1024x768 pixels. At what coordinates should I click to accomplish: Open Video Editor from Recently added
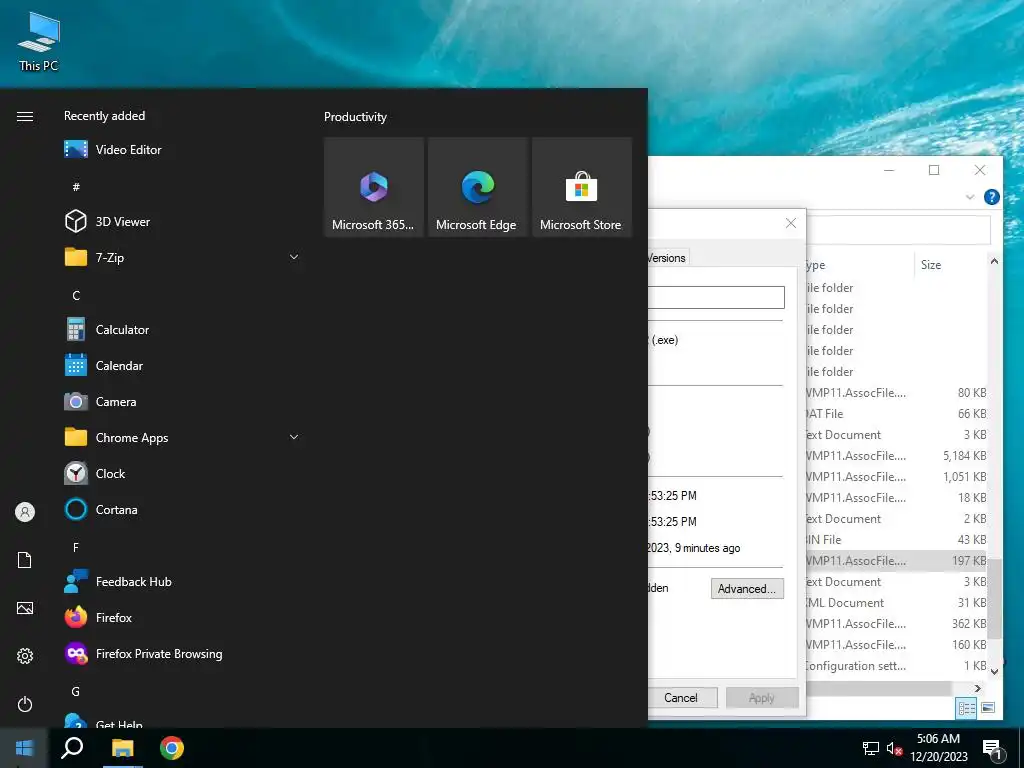pos(182,150)
